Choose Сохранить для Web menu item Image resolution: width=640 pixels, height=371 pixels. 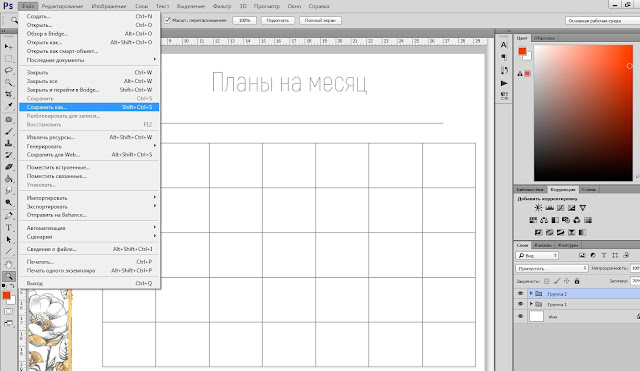click(x=89, y=155)
